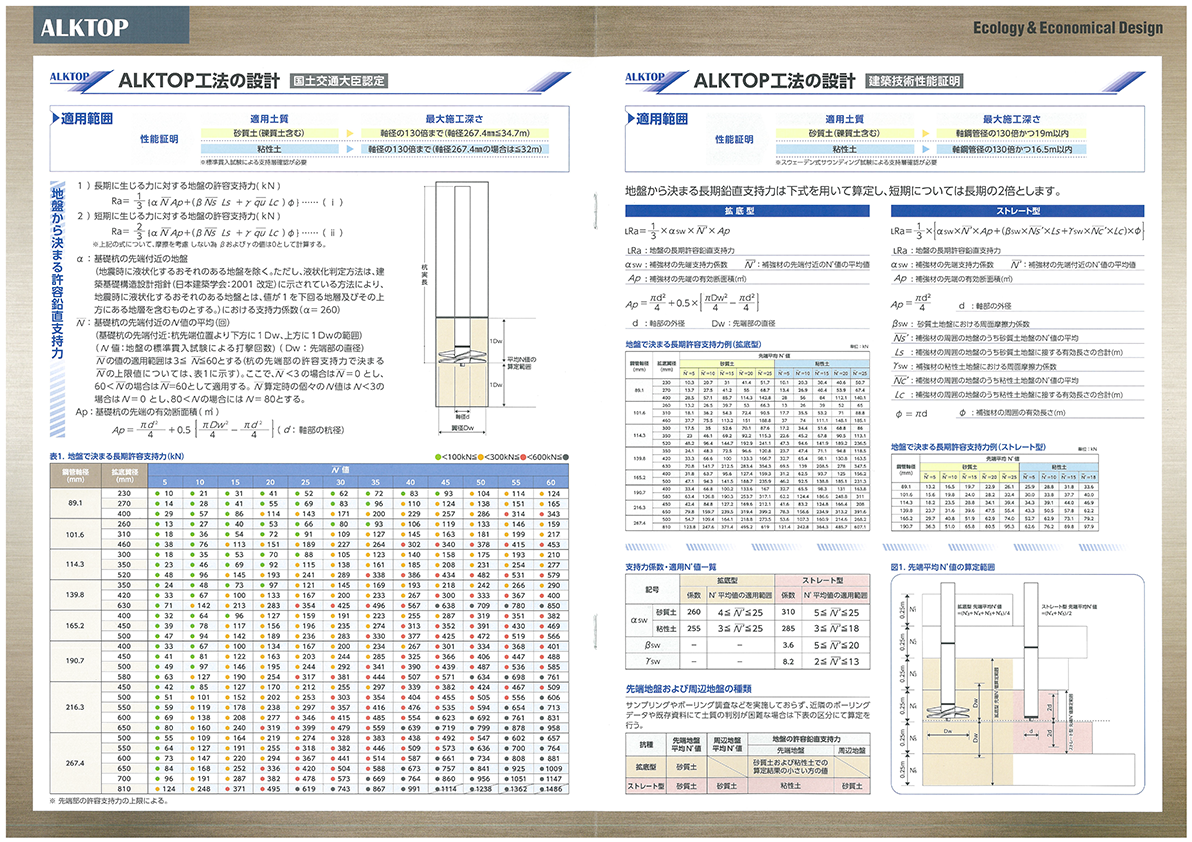Screen dimensions: 1192x842
Task: Click the heading '地盤で決まる長期許容支持力例(ストレート型)'
Action: [968, 447]
